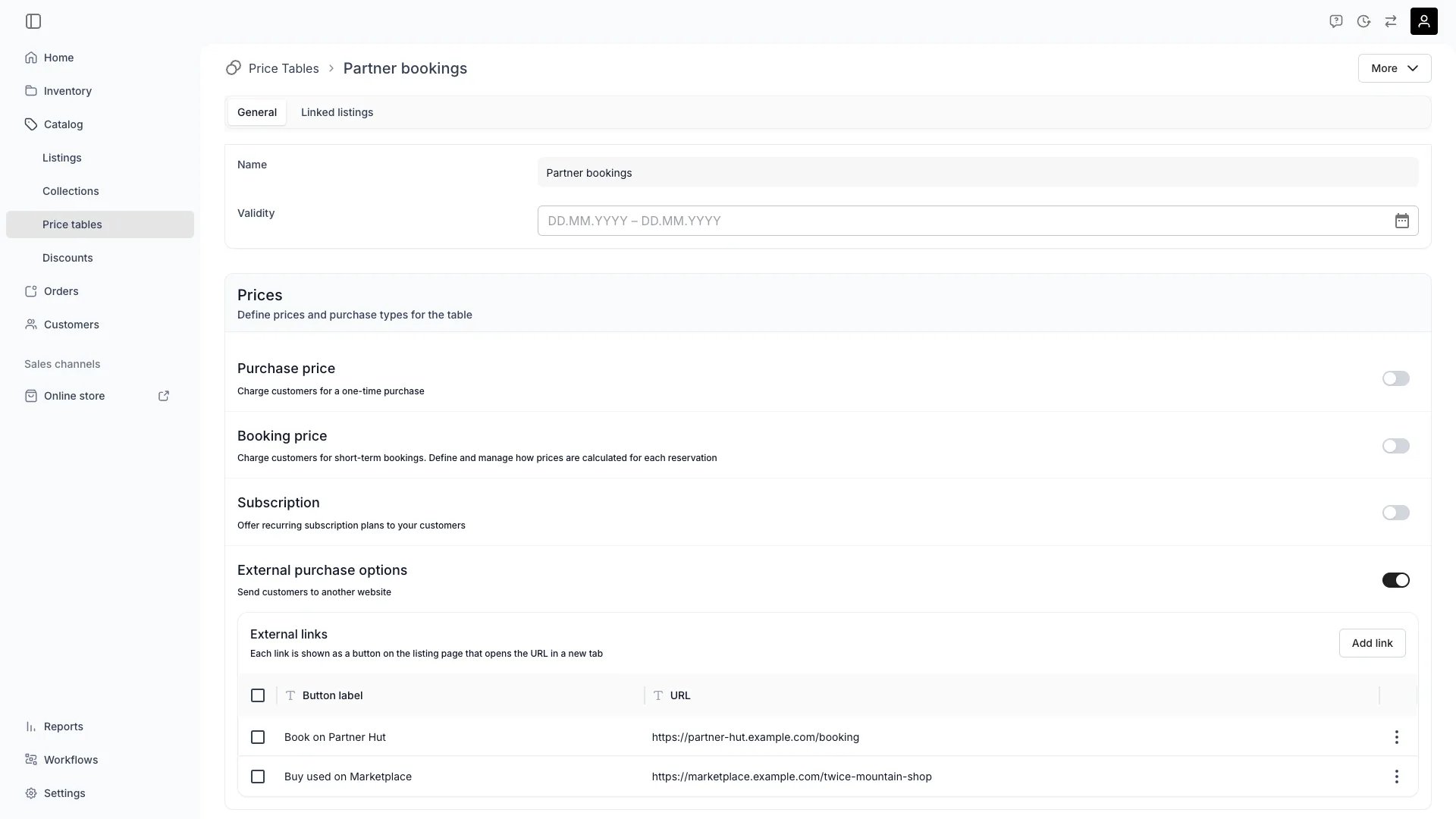Click Price Tables breadcrumb link
Screen dimensions: 1456x819
pos(284,68)
